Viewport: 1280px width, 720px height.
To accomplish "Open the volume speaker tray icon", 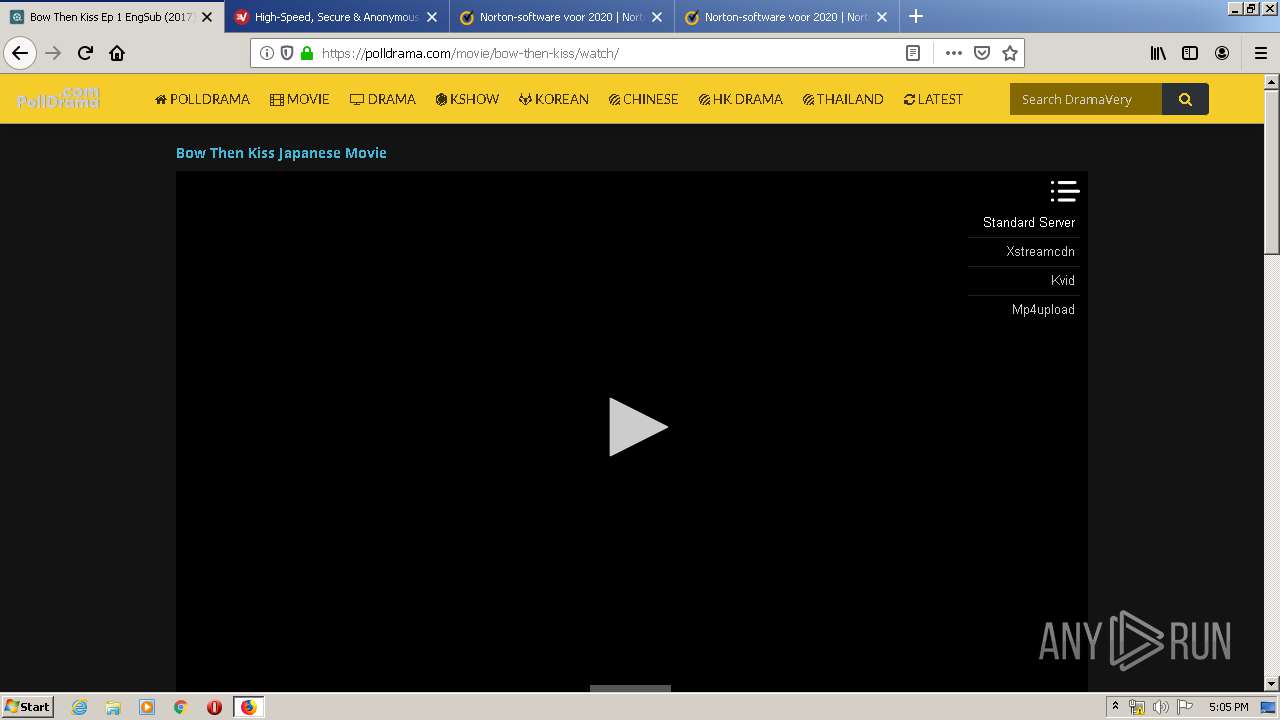I will (x=1161, y=707).
